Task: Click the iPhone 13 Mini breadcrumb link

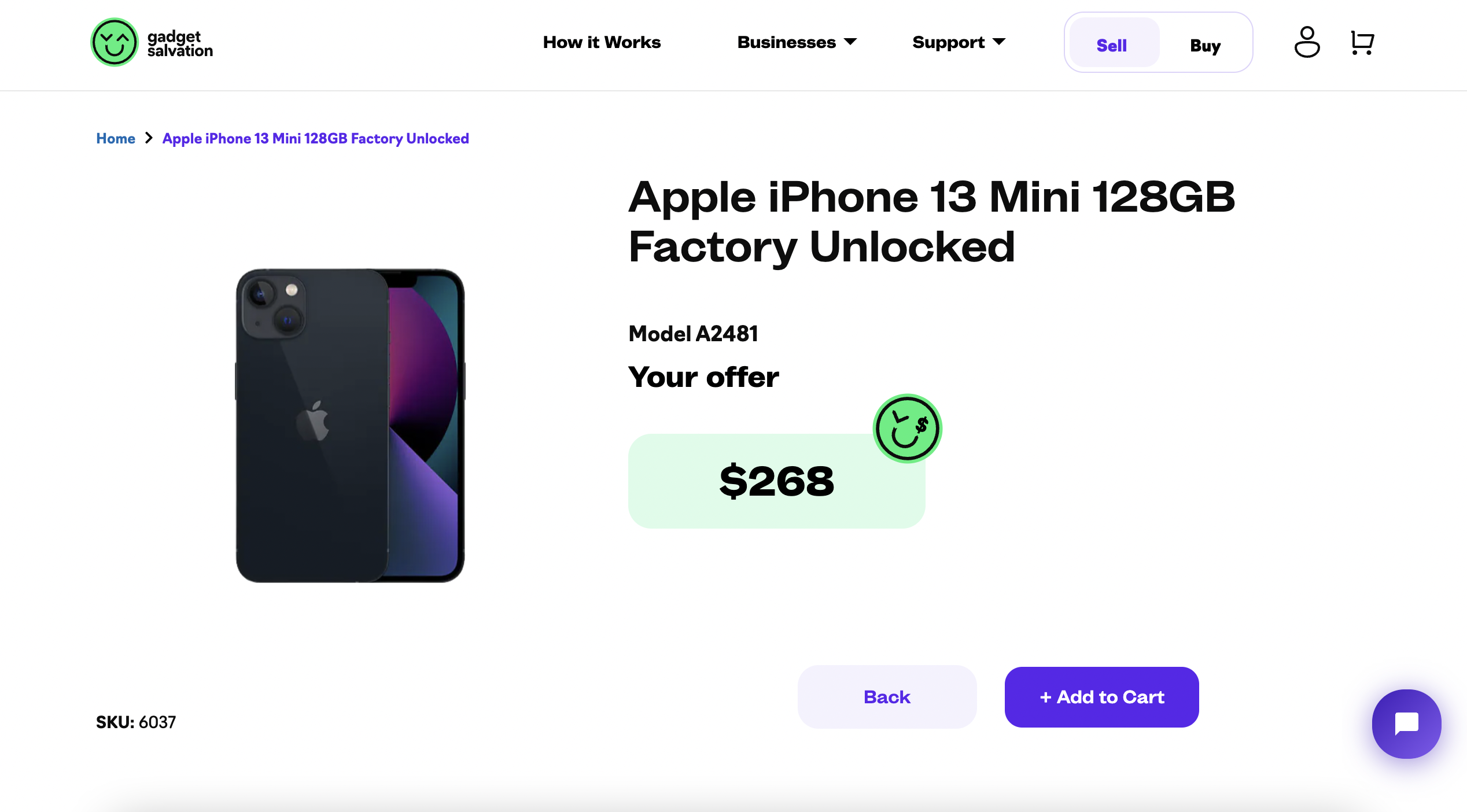Action: click(315, 138)
